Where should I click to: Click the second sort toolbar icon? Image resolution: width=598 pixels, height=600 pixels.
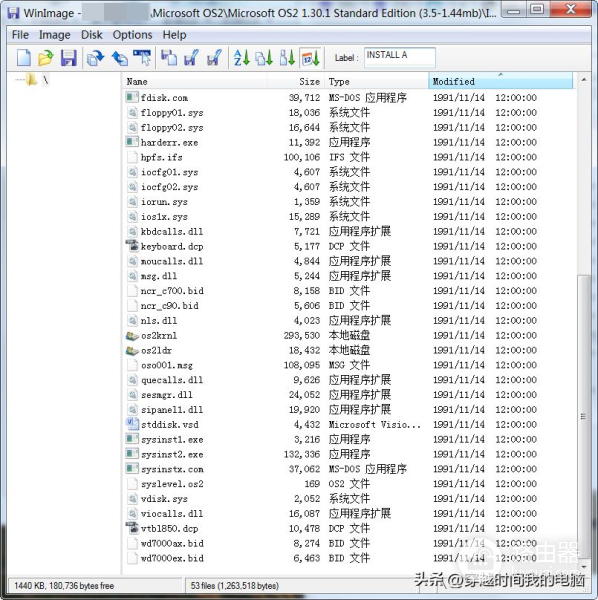point(264,58)
